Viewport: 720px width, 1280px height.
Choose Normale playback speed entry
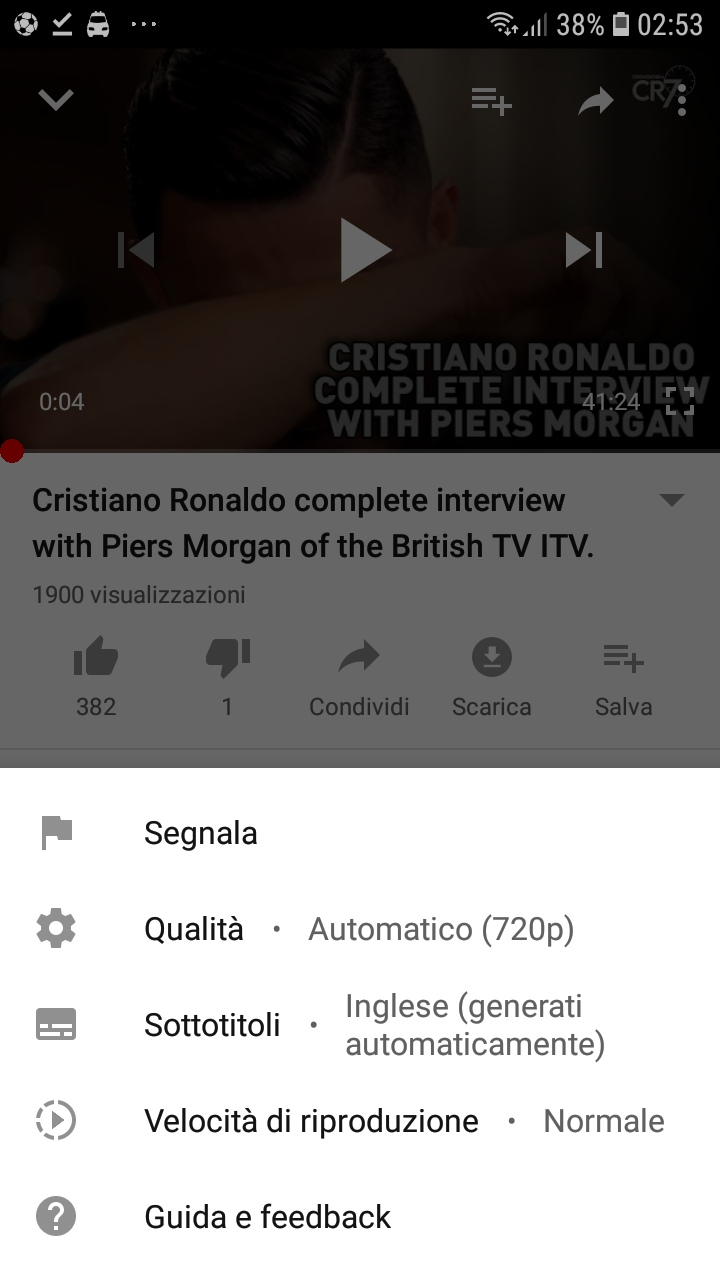tap(604, 1121)
